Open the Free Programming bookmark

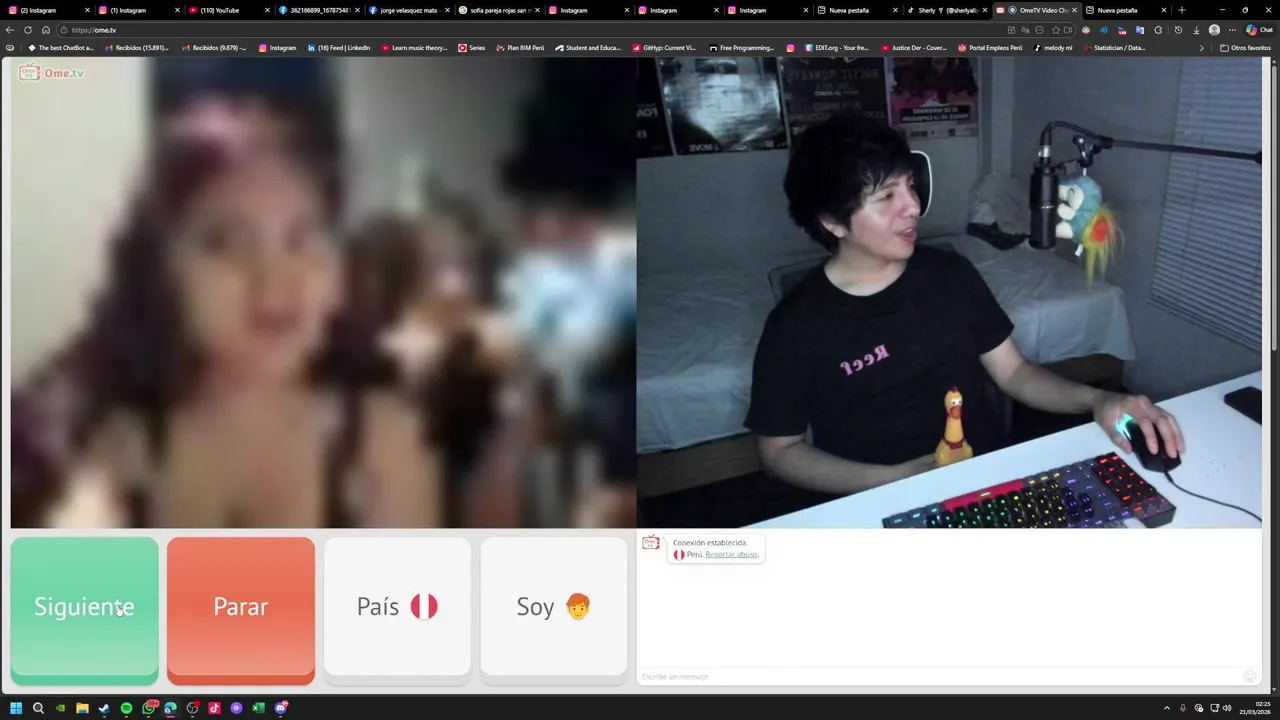click(x=741, y=48)
